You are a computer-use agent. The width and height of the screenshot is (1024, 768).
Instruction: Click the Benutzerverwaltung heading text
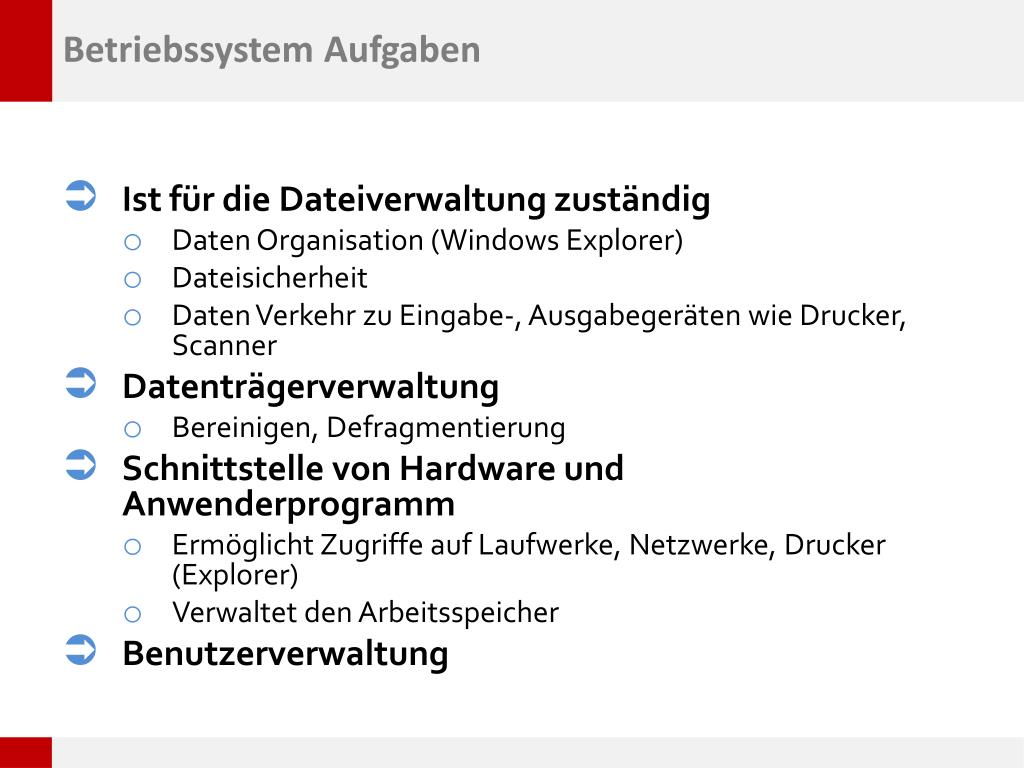tap(285, 654)
